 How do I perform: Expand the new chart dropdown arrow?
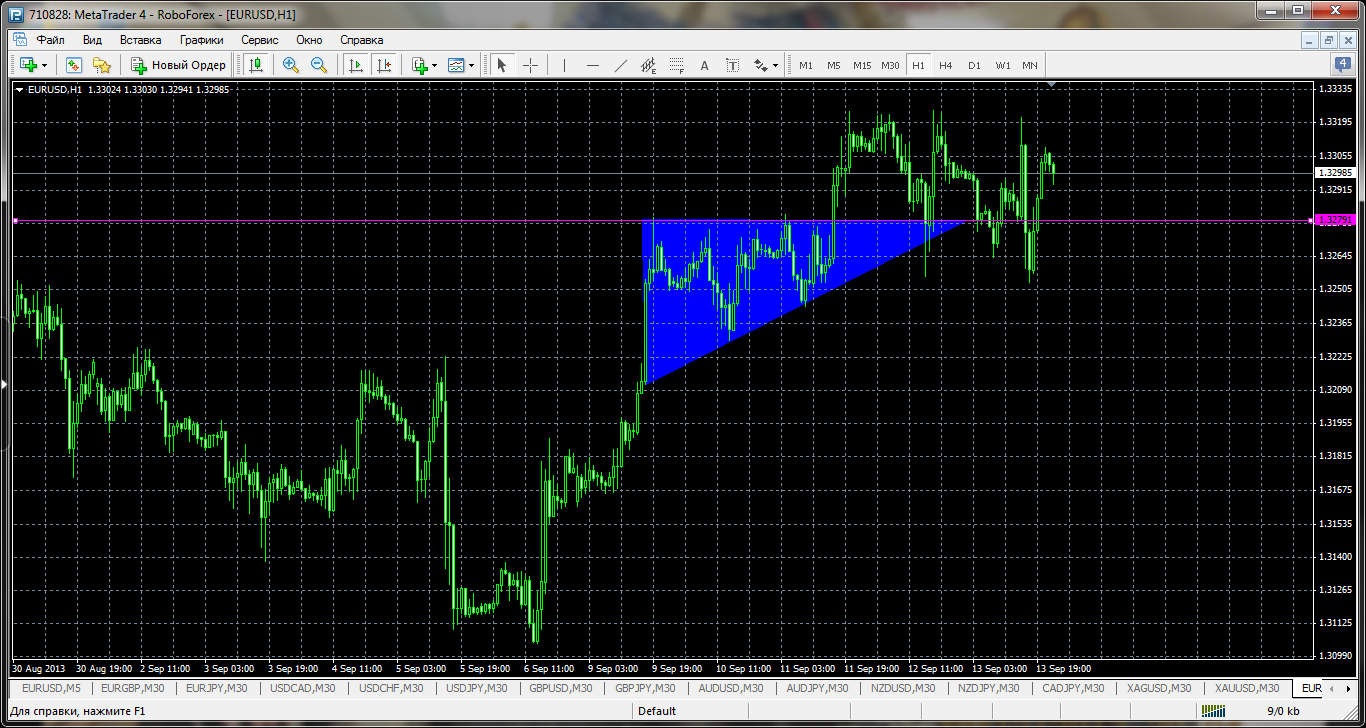pos(44,66)
